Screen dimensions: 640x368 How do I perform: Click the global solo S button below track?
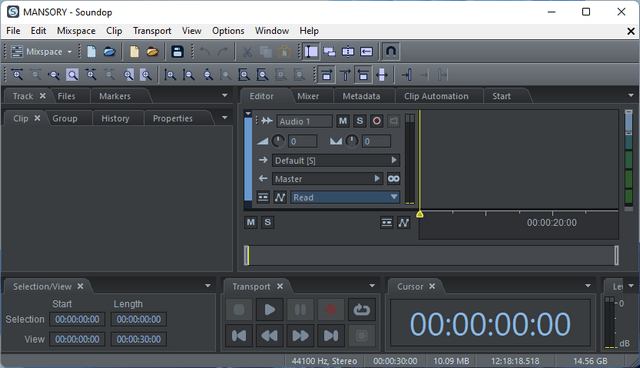coord(267,222)
